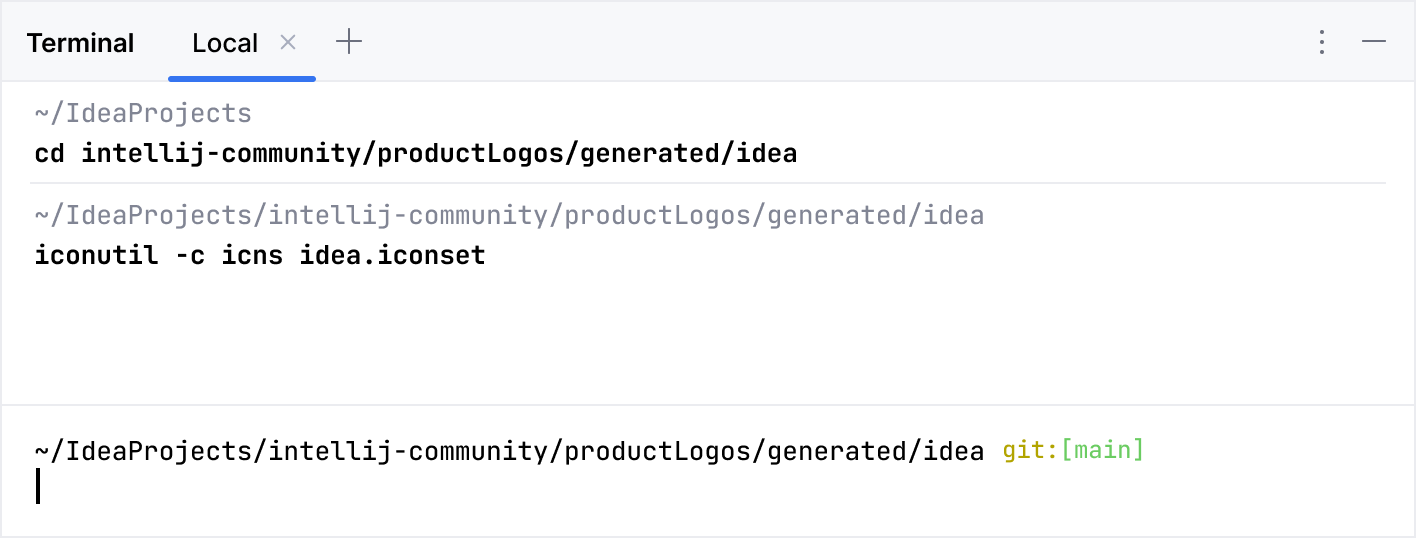This screenshot has width=1416, height=538.
Task: Click the [main] git branch label
Action: (x=1102, y=451)
